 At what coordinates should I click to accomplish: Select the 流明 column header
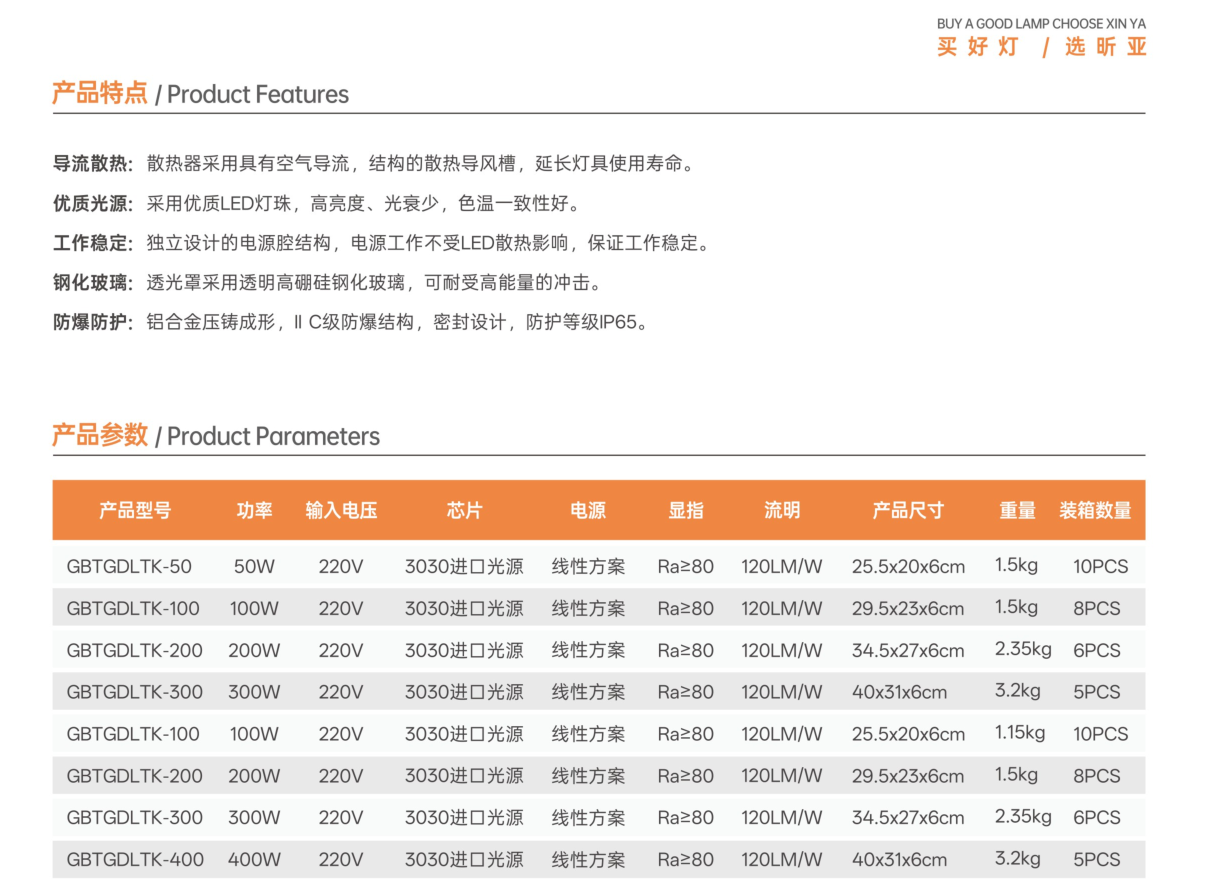782,510
